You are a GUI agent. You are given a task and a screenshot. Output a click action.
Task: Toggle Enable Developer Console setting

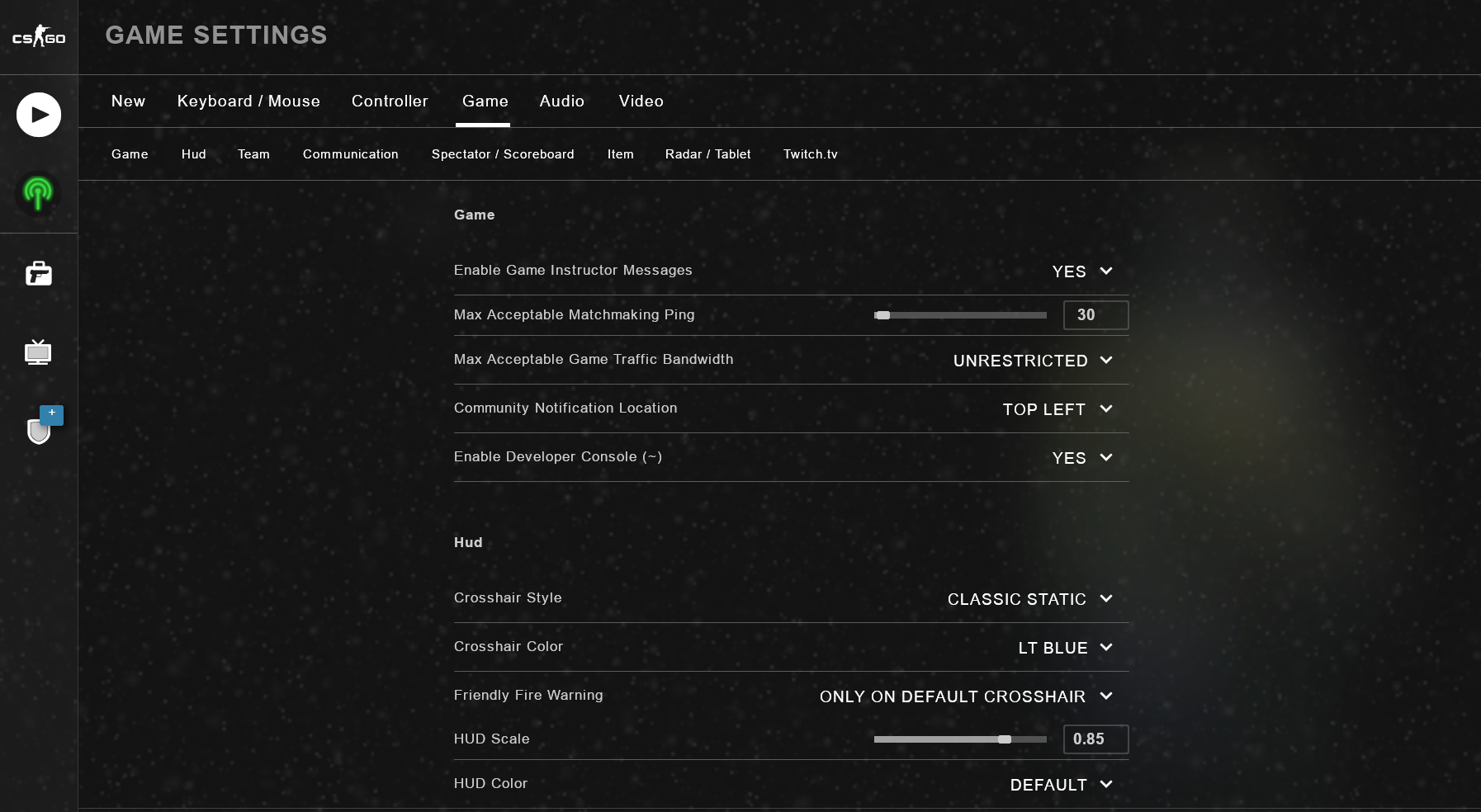pyautogui.click(x=1082, y=458)
